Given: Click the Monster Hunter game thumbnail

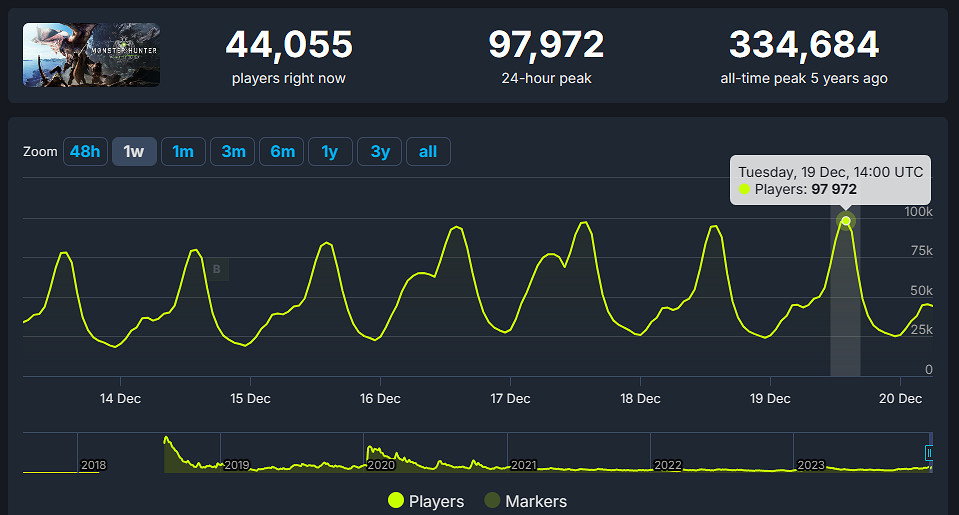Looking at the screenshot, I should click(91, 54).
